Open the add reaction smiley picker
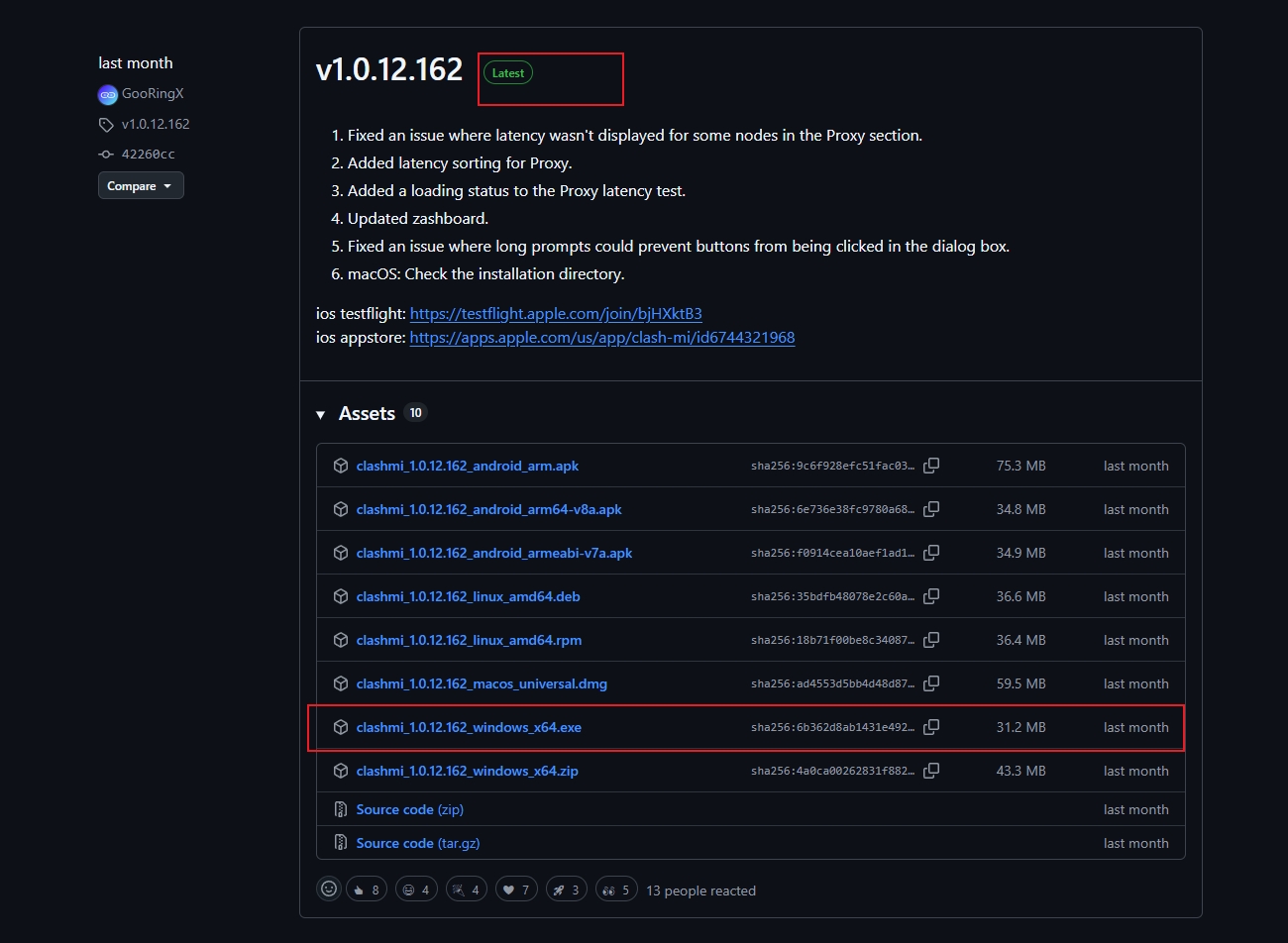This screenshot has height=943, width=1288. 329,890
